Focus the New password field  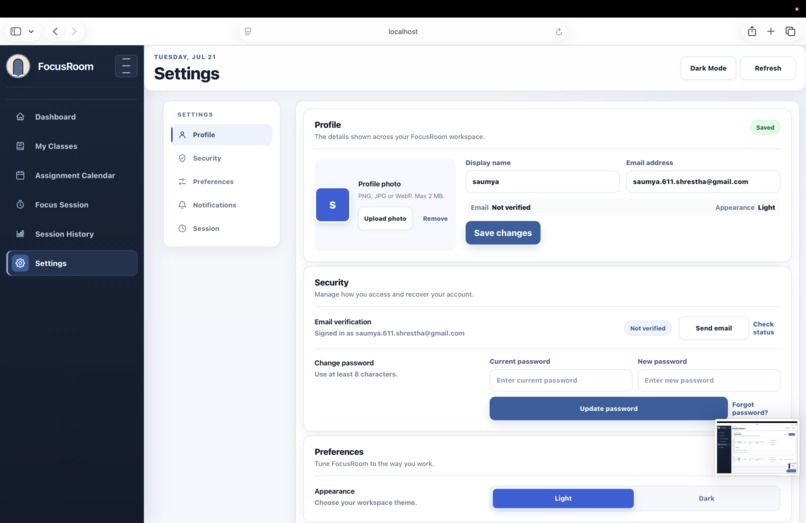click(x=709, y=380)
